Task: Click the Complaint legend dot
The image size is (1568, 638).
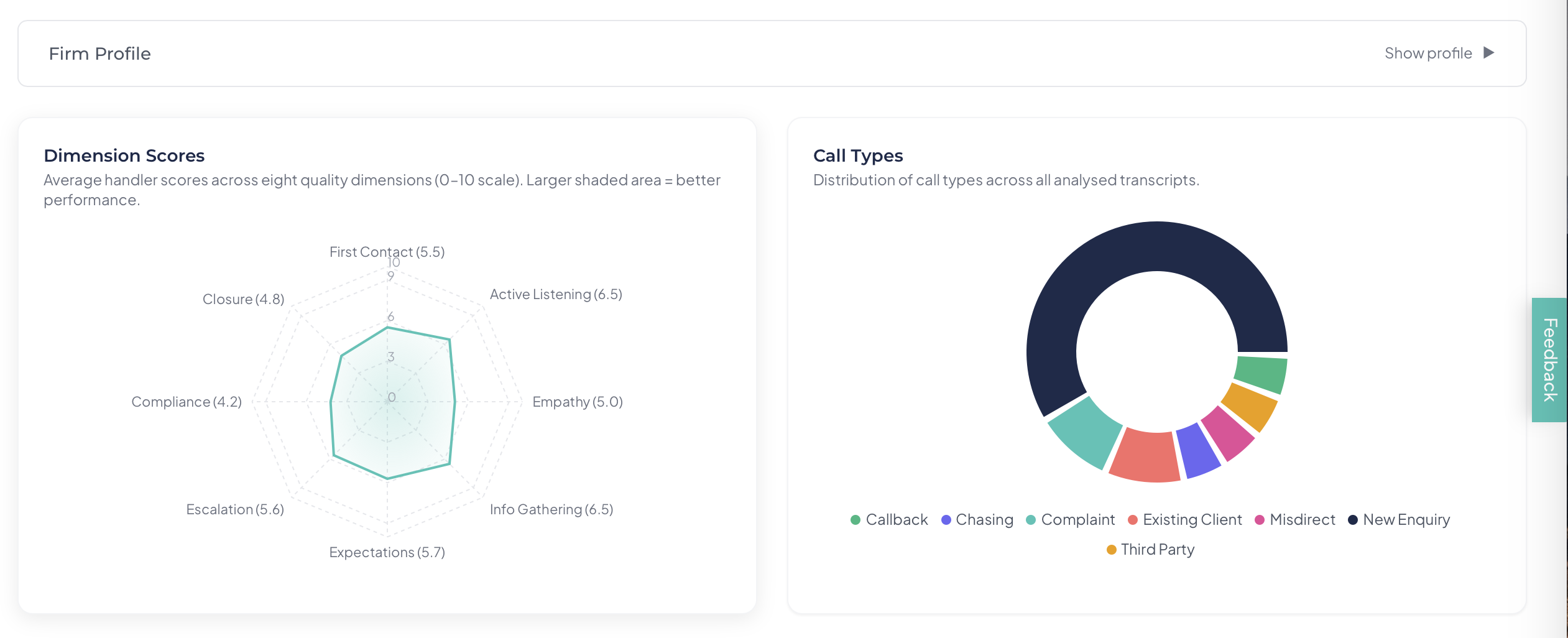Action: (x=1030, y=519)
